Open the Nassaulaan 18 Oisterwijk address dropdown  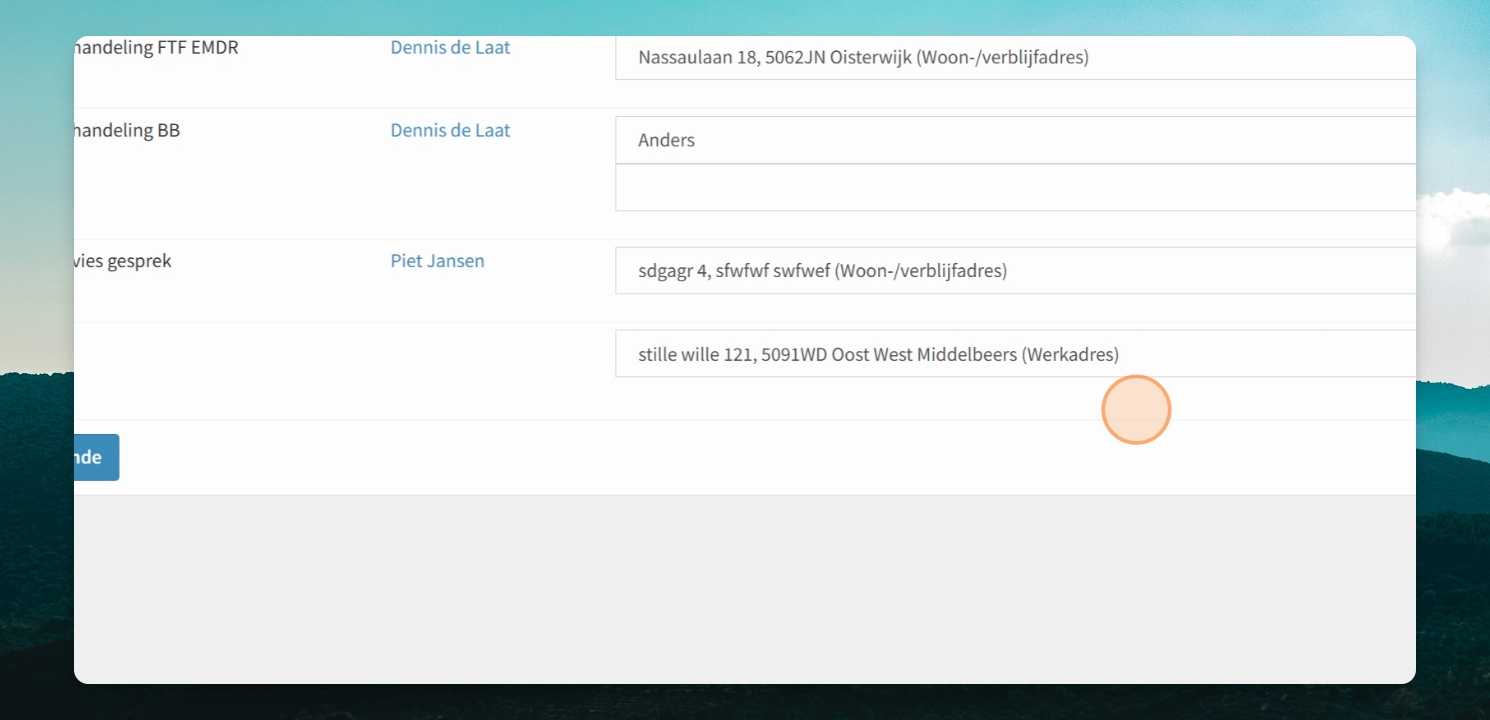tap(1015, 57)
